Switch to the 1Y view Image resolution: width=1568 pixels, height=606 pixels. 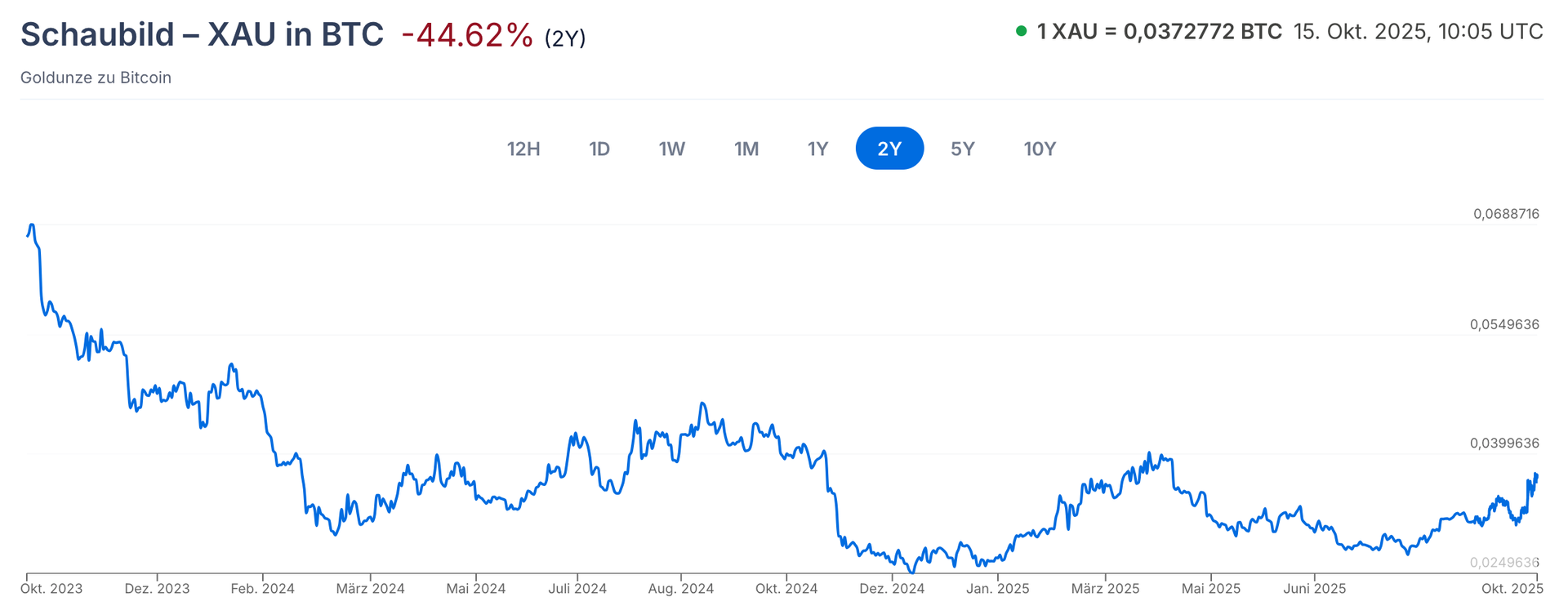[x=817, y=149]
